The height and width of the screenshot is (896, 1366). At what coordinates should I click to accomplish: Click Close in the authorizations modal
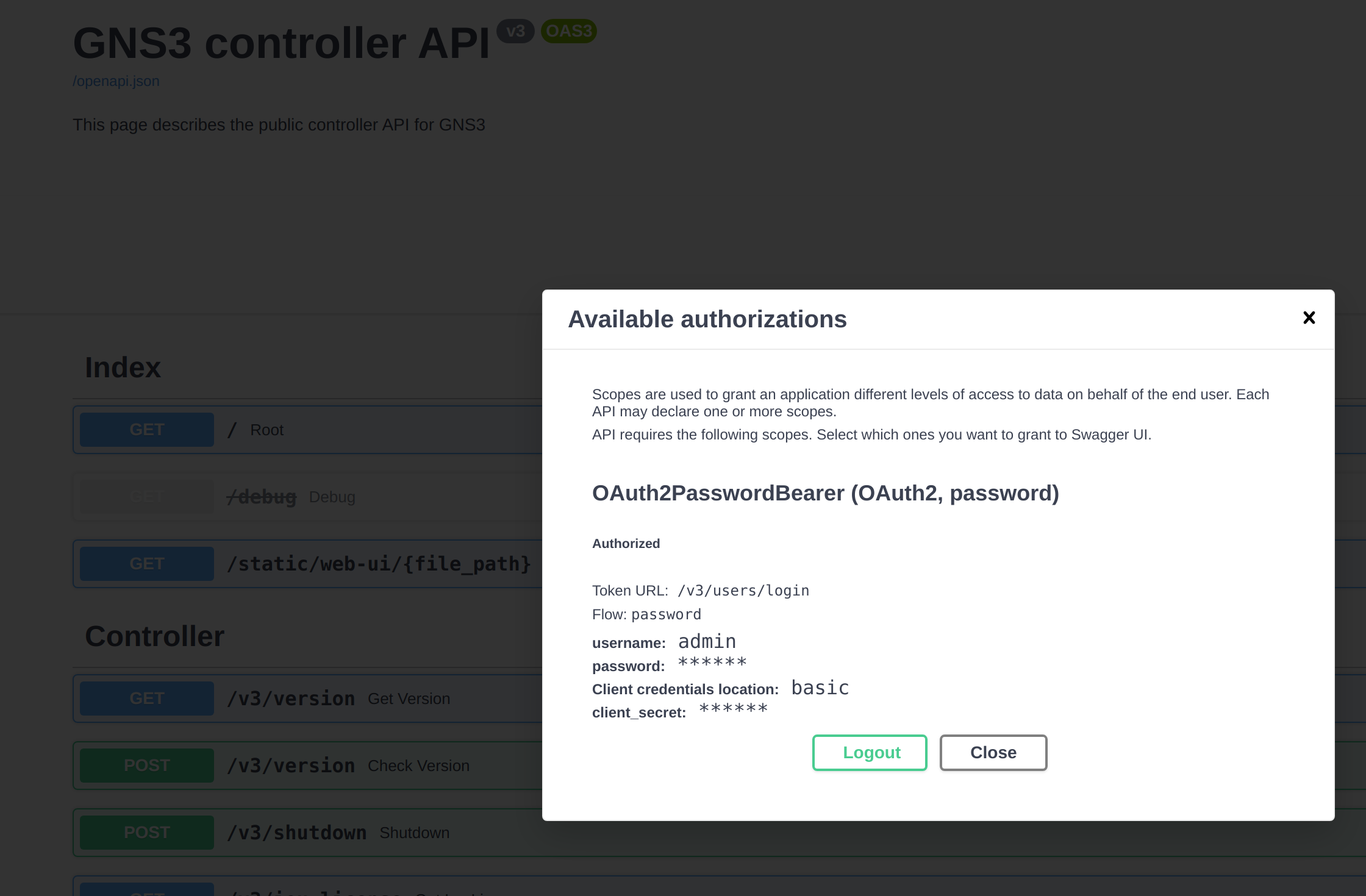click(993, 752)
